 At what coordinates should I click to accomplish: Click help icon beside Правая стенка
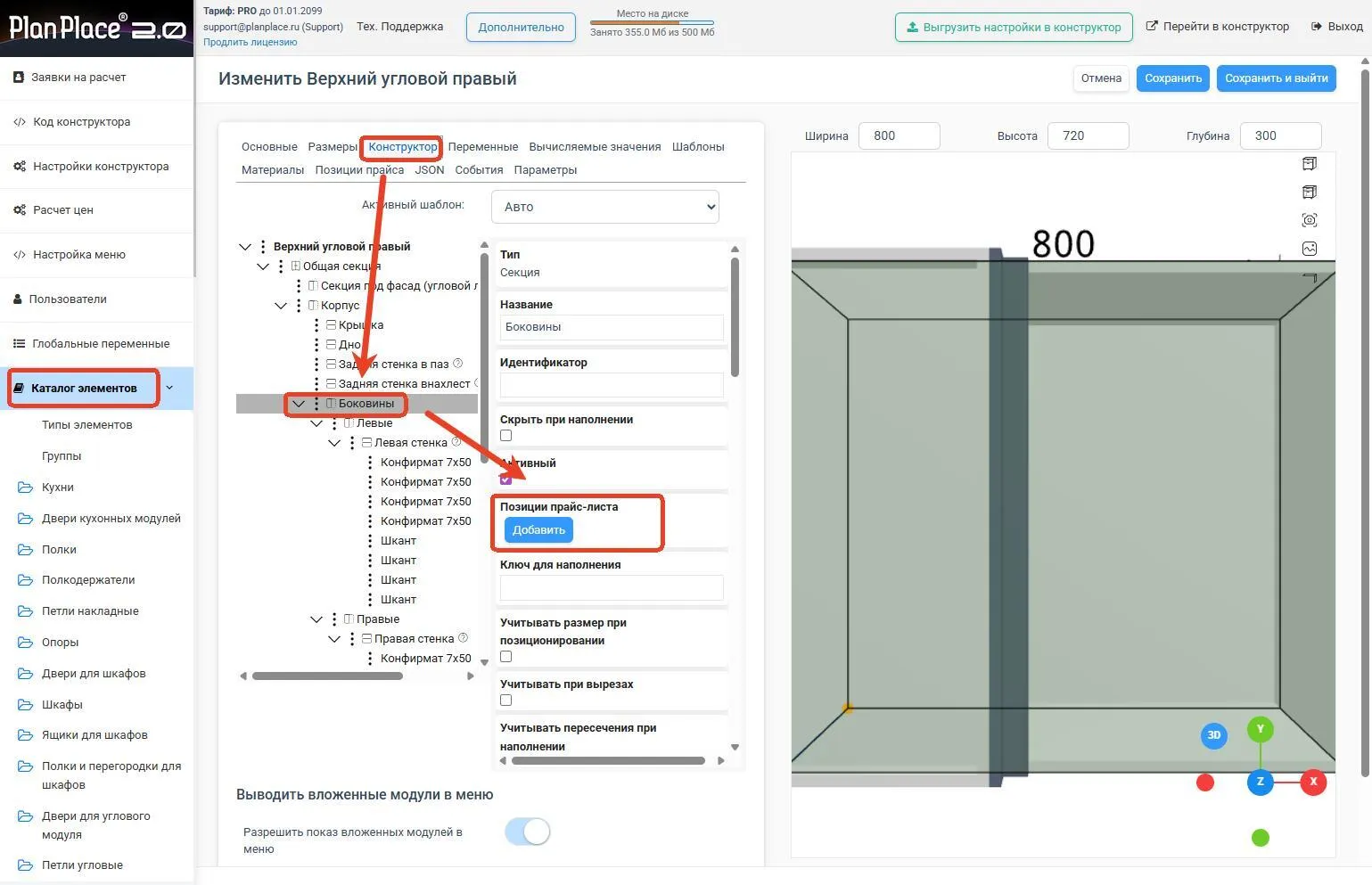pos(463,638)
